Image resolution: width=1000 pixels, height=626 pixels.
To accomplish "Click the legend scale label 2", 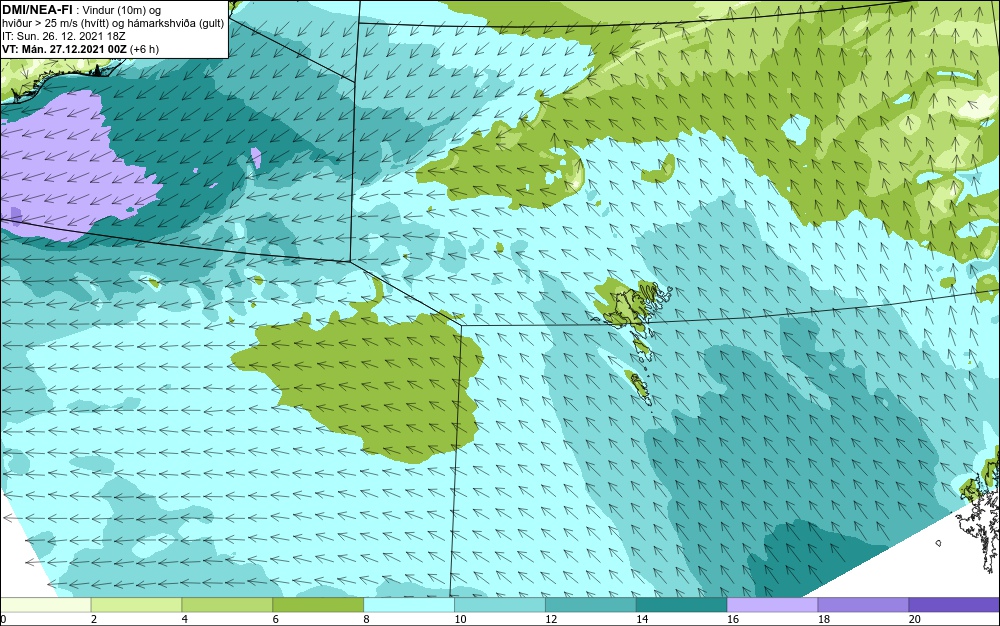I will 94,619.
